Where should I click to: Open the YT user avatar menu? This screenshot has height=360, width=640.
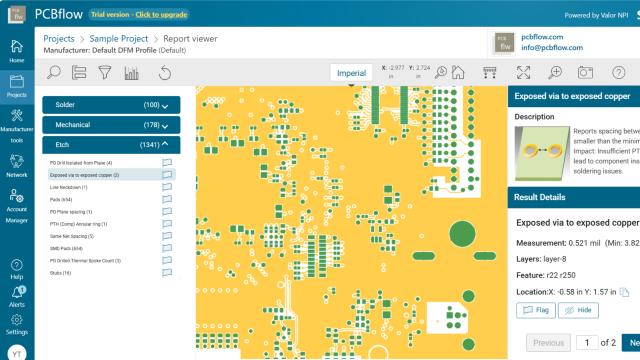(x=17, y=353)
